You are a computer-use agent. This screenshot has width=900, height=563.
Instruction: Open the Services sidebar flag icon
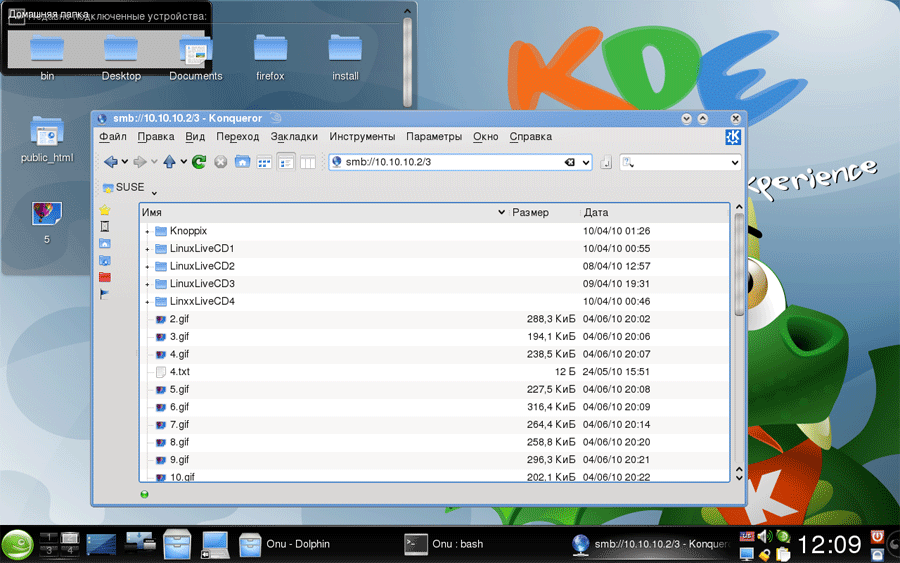104,294
